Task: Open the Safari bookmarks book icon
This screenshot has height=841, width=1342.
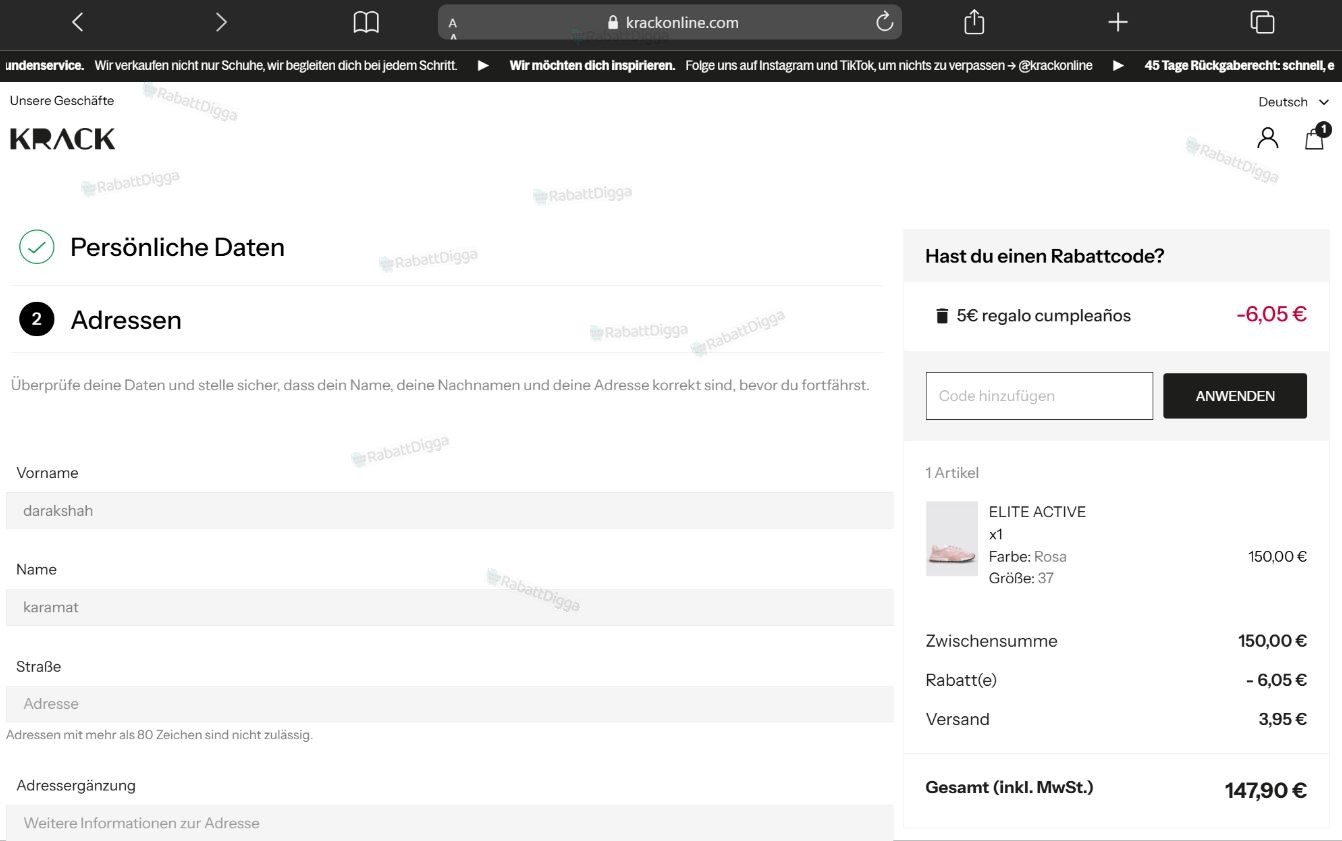Action: (366, 22)
